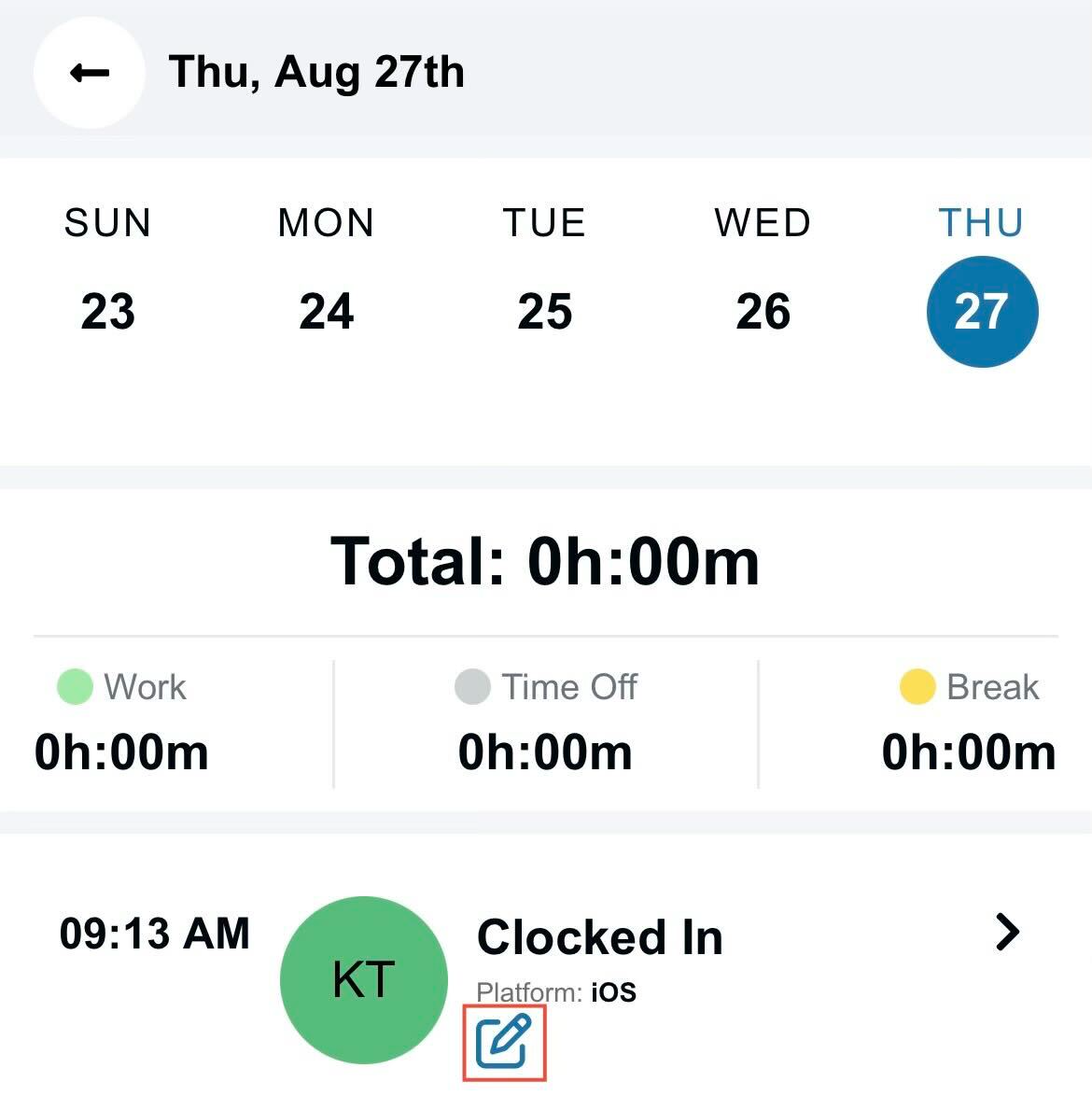The height and width of the screenshot is (1110, 1092).
Task: Tap the Time Off 0h:00m value
Action: (x=545, y=752)
